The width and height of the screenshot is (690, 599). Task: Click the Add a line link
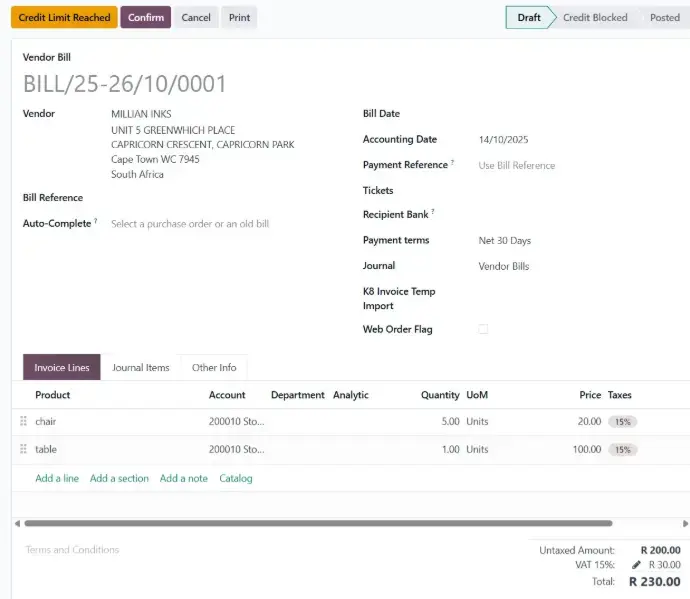point(57,479)
